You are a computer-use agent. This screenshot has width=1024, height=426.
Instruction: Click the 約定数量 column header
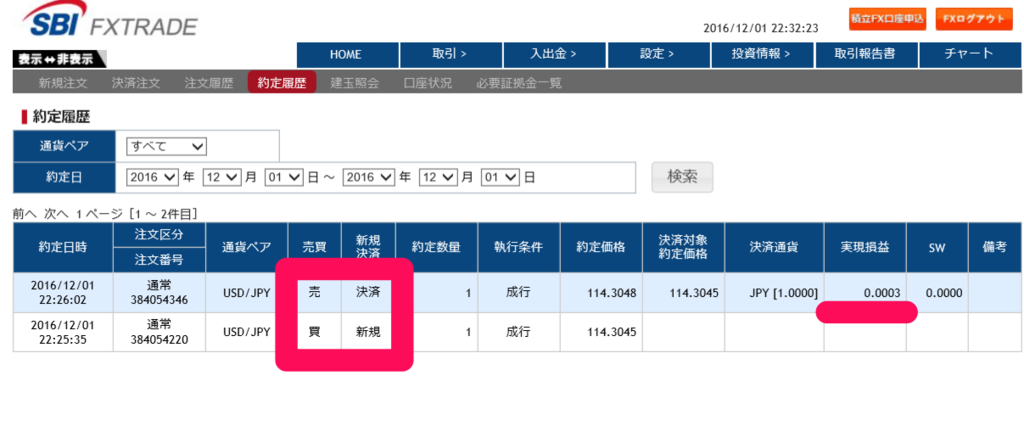point(436,248)
